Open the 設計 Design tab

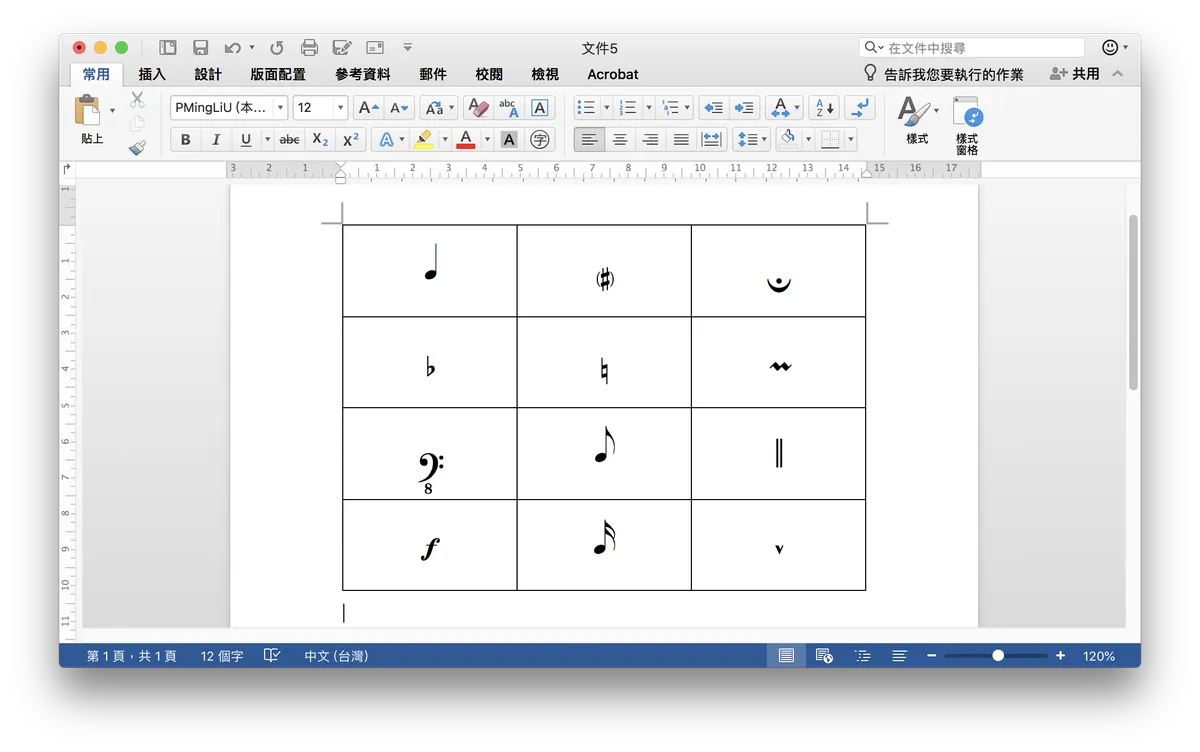pos(208,74)
